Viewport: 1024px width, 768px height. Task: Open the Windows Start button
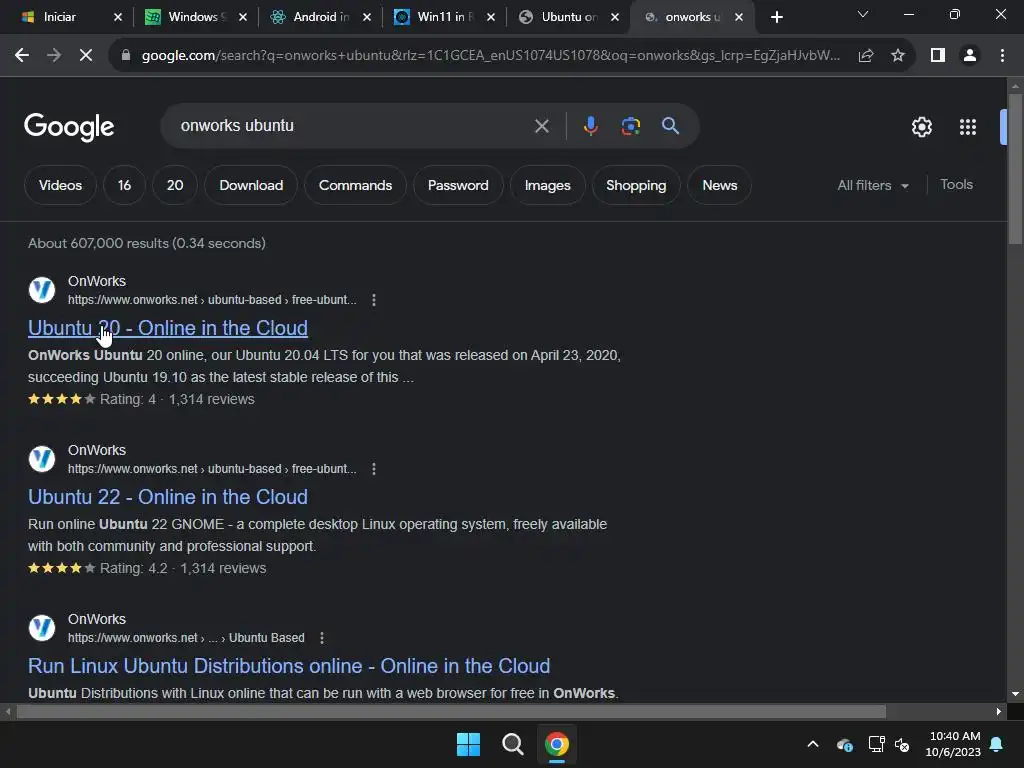(x=468, y=744)
